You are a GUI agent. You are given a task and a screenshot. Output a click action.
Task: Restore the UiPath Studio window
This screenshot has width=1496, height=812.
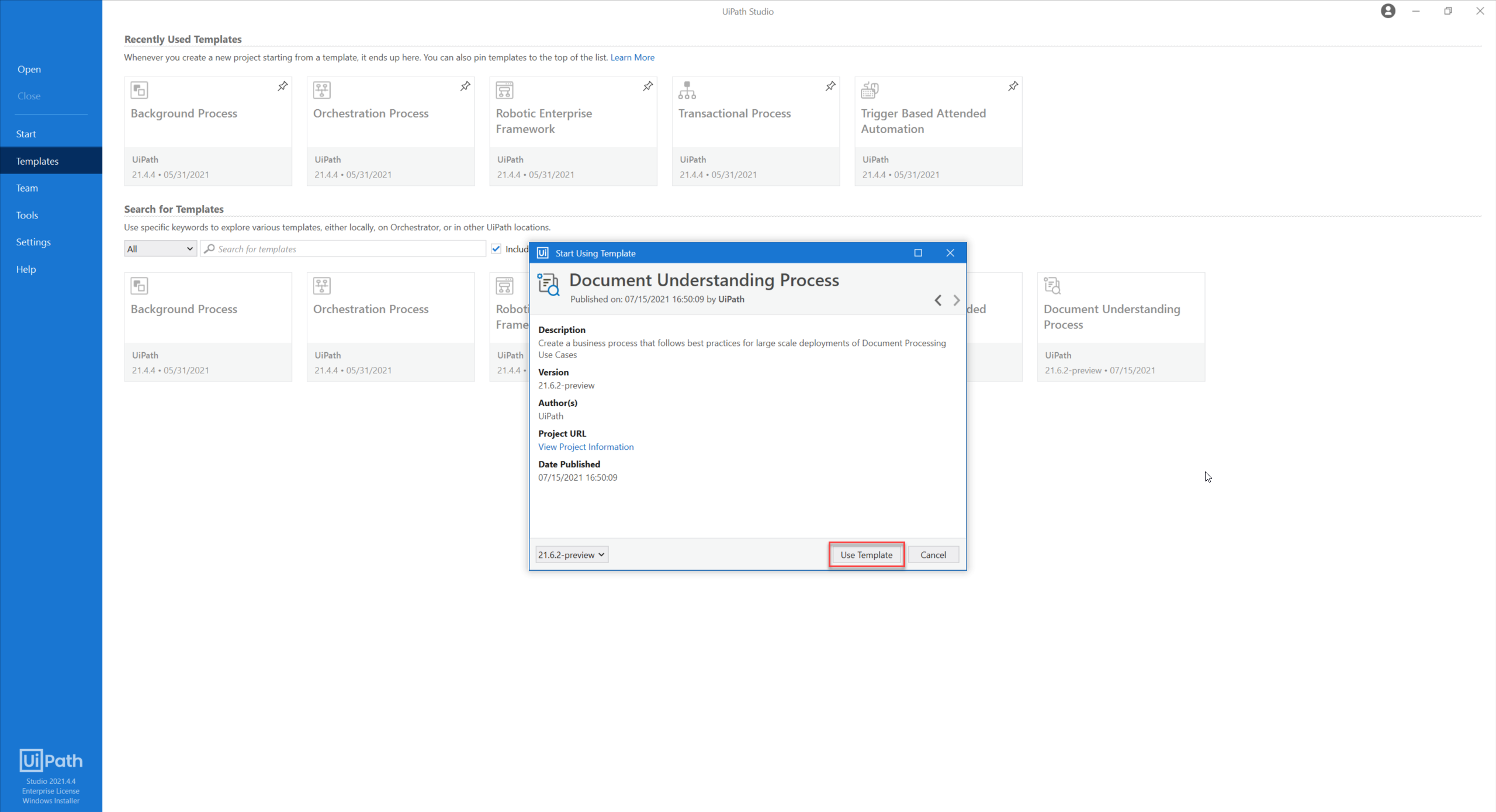(1447, 11)
